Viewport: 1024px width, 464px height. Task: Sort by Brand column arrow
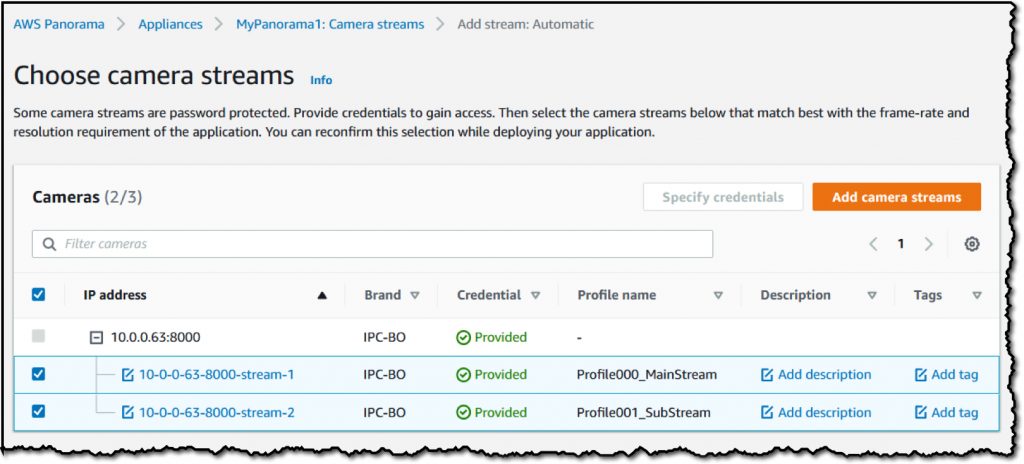tap(414, 295)
